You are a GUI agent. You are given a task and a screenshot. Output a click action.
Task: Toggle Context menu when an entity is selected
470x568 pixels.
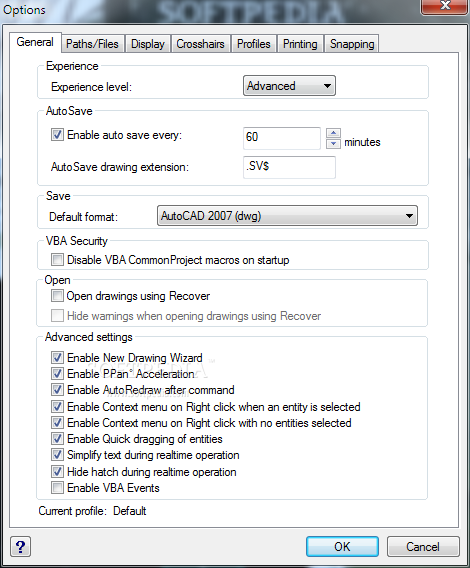point(57,406)
